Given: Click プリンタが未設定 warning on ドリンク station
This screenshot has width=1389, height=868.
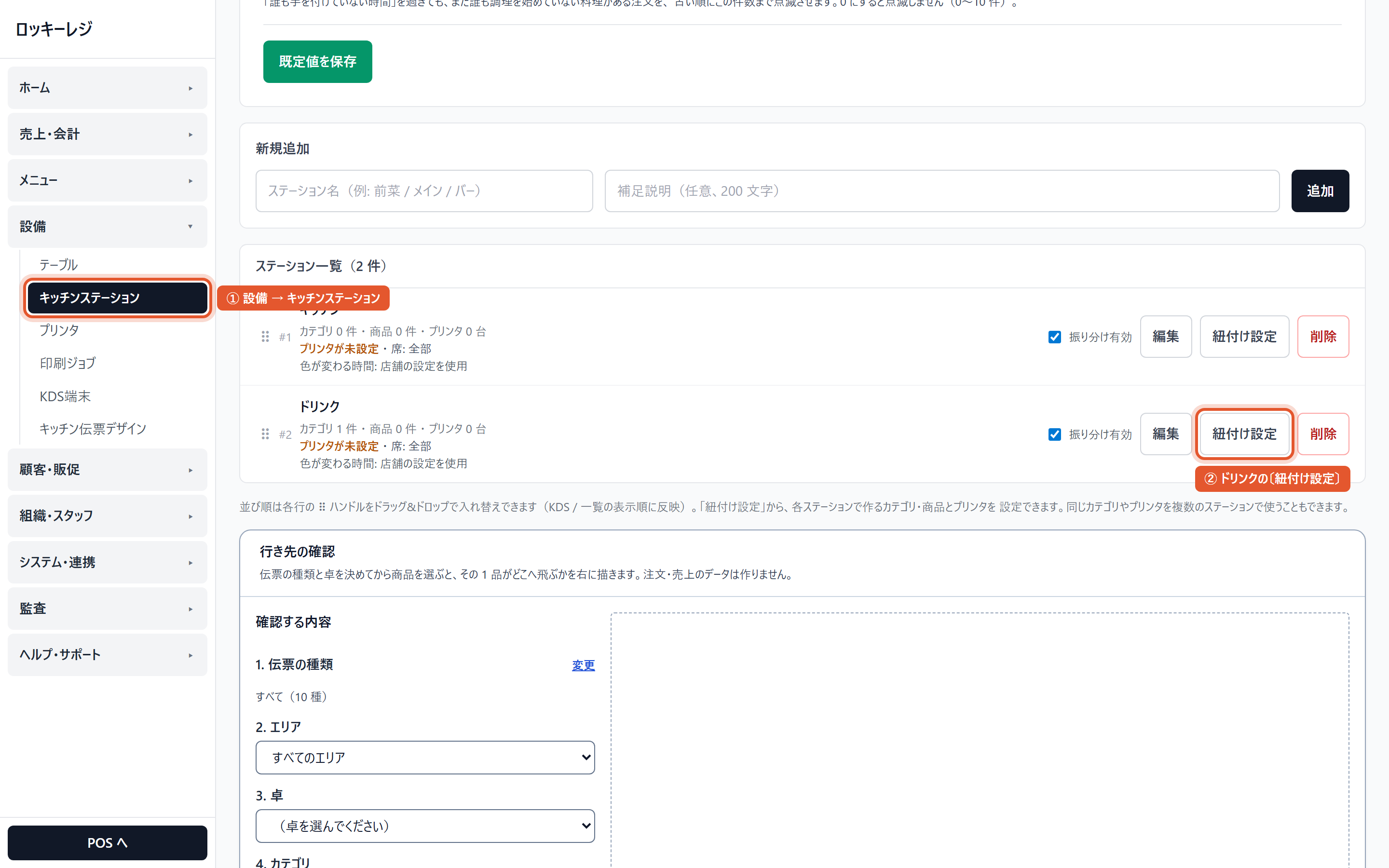Looking at the screenshot, I should click(x=339, y=446).
